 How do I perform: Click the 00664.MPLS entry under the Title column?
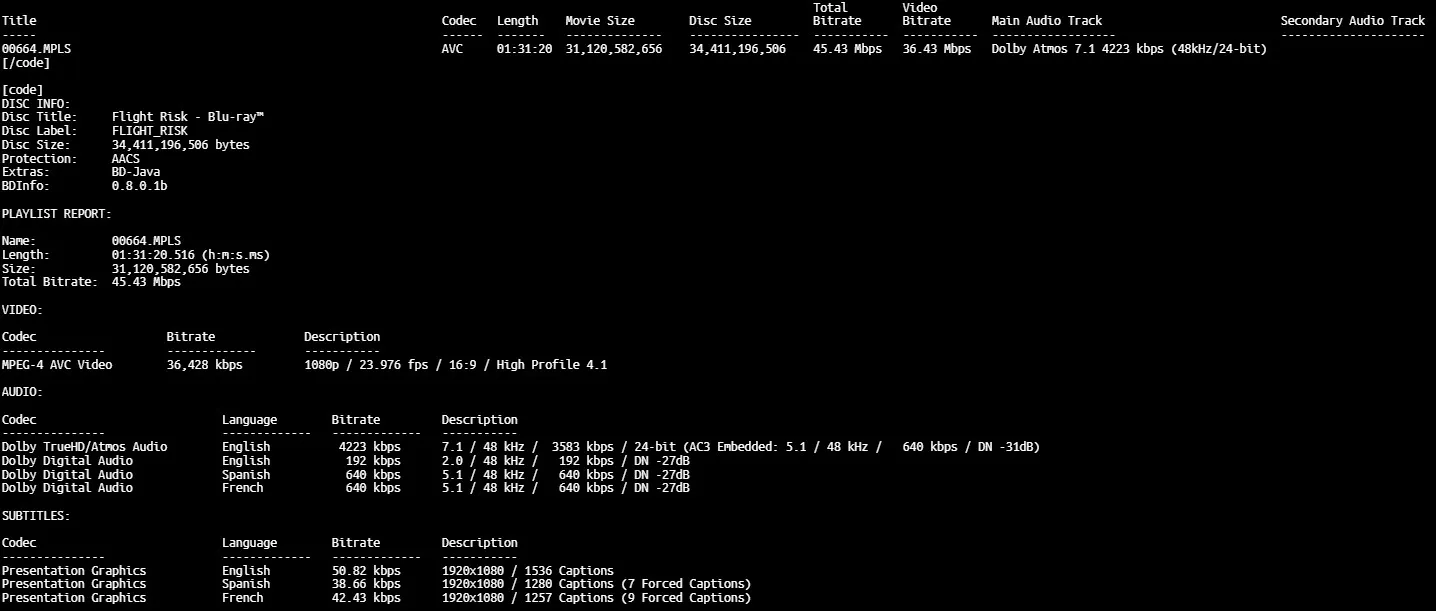(36, 49)
